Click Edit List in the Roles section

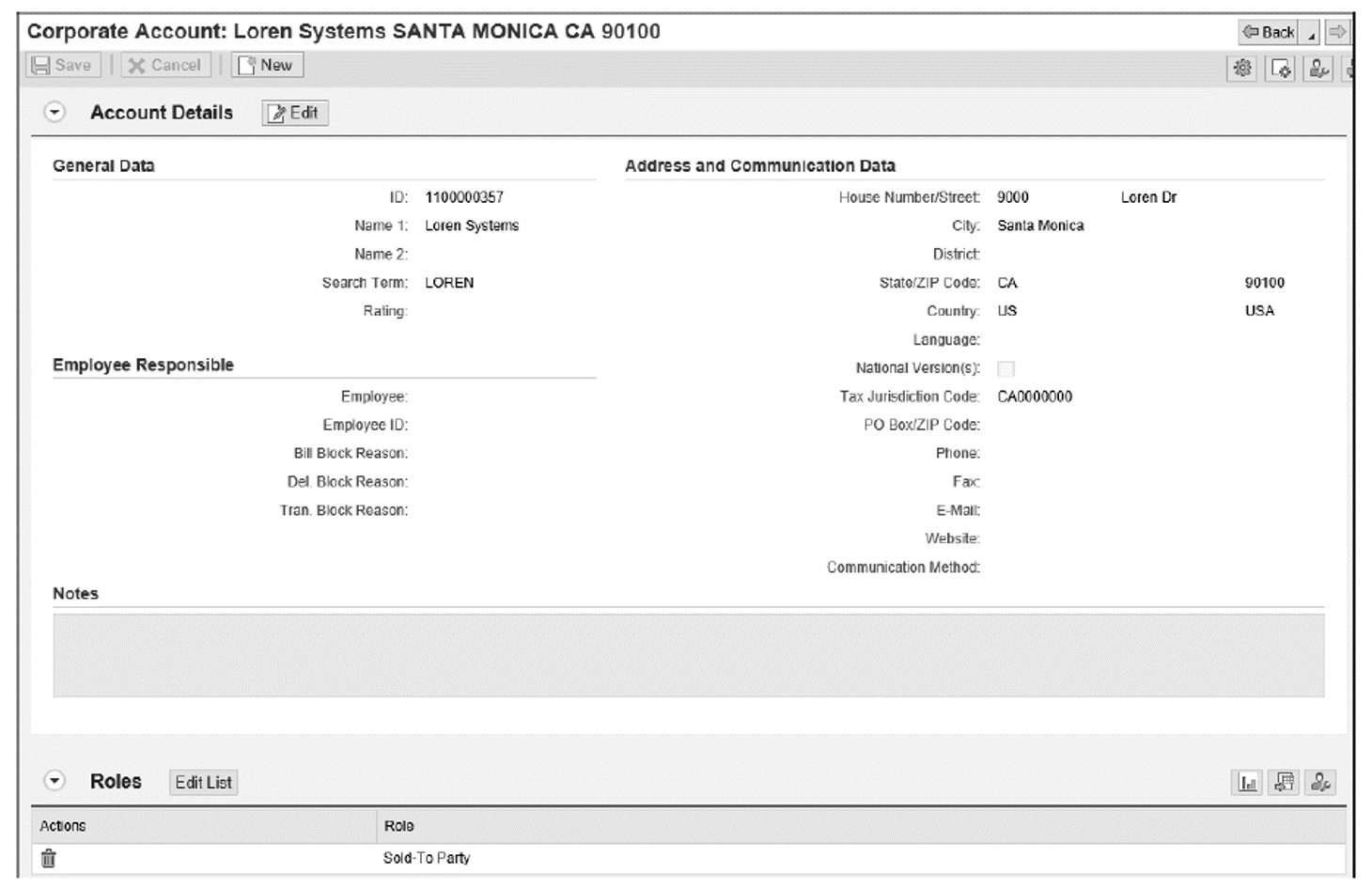(202, 782)
